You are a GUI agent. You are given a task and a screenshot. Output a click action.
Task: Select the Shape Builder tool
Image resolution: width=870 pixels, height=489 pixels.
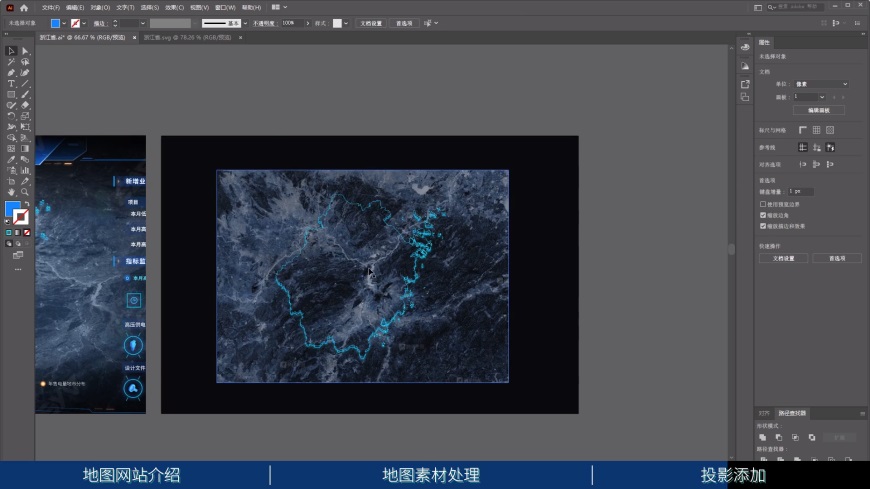(11, 138)
